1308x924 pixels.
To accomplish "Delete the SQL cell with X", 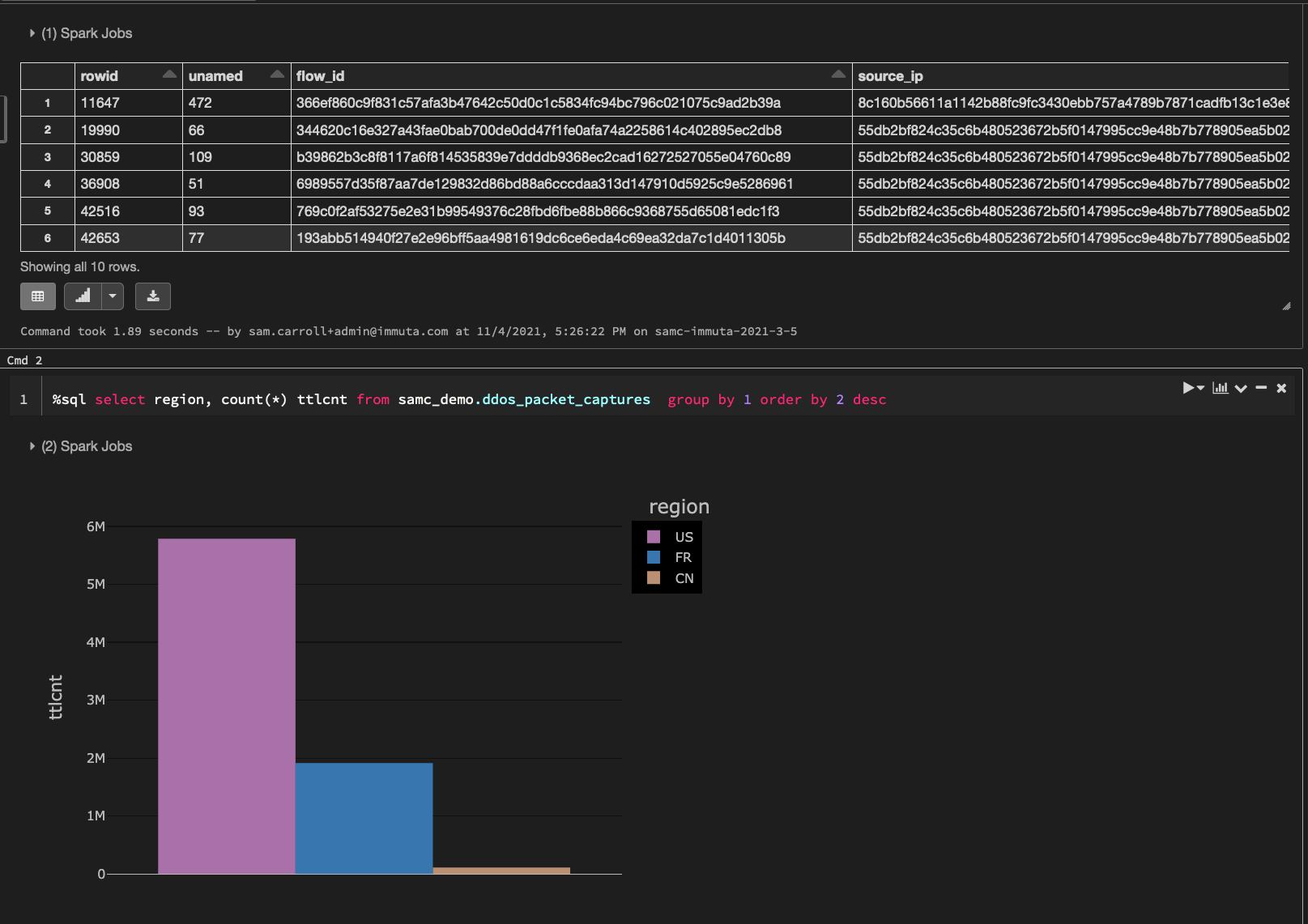I will click(1281, 388).
